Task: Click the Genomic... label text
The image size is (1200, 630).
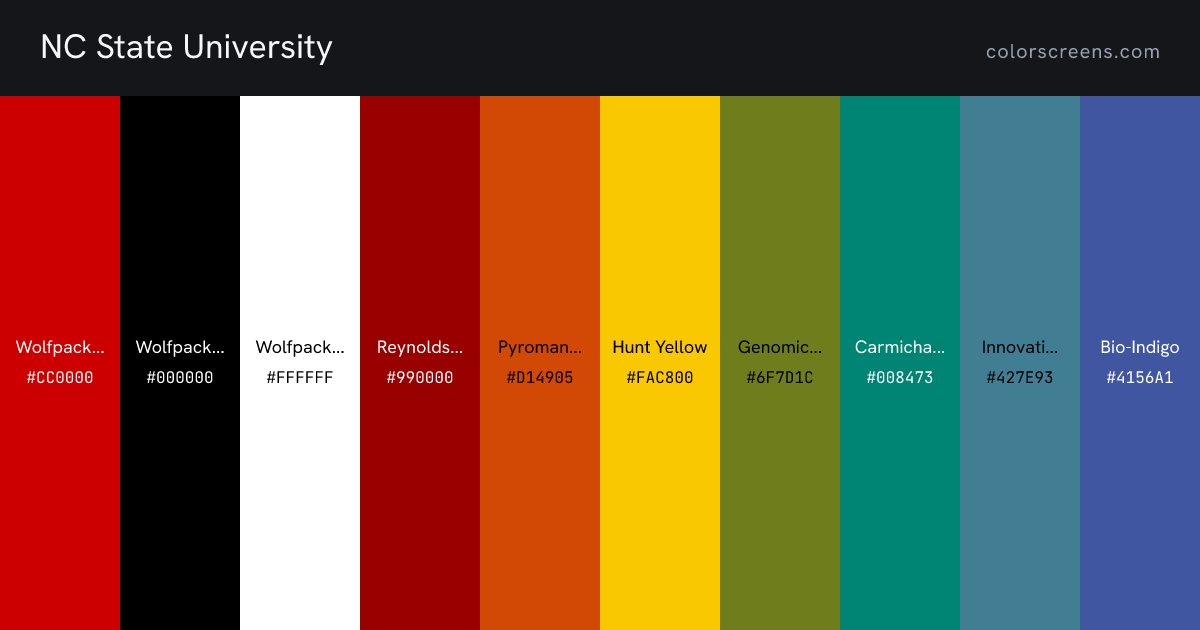Action: point(780,347)
